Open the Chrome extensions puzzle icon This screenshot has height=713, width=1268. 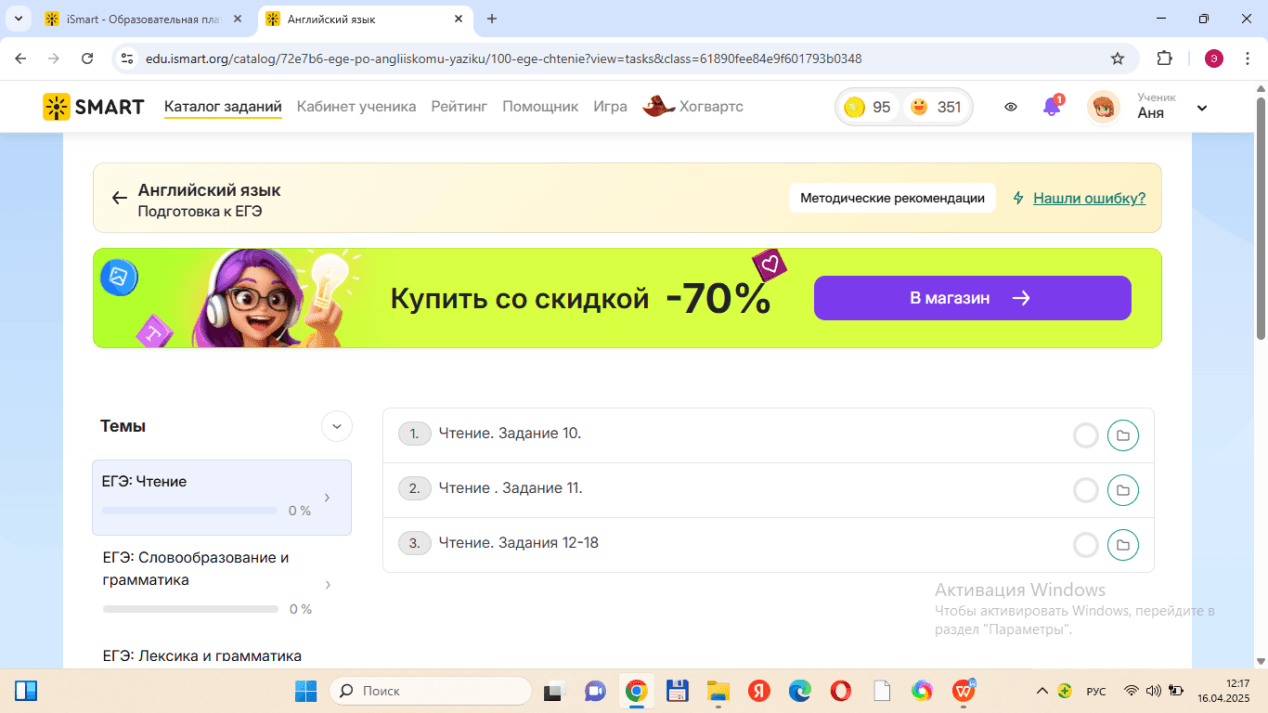(1164, 59)
